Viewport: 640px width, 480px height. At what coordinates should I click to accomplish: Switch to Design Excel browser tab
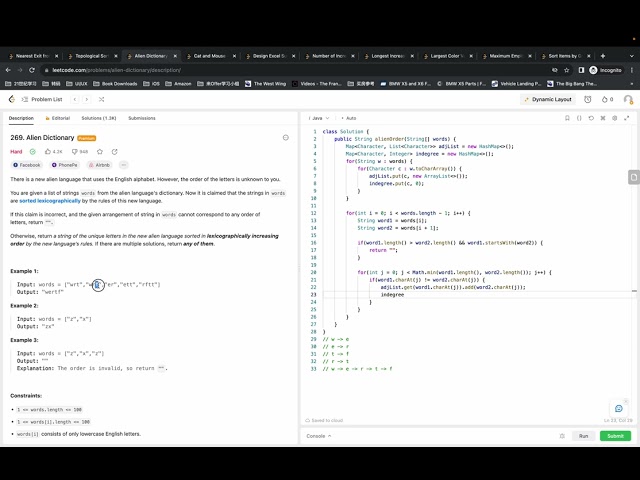tap(269, 56)
